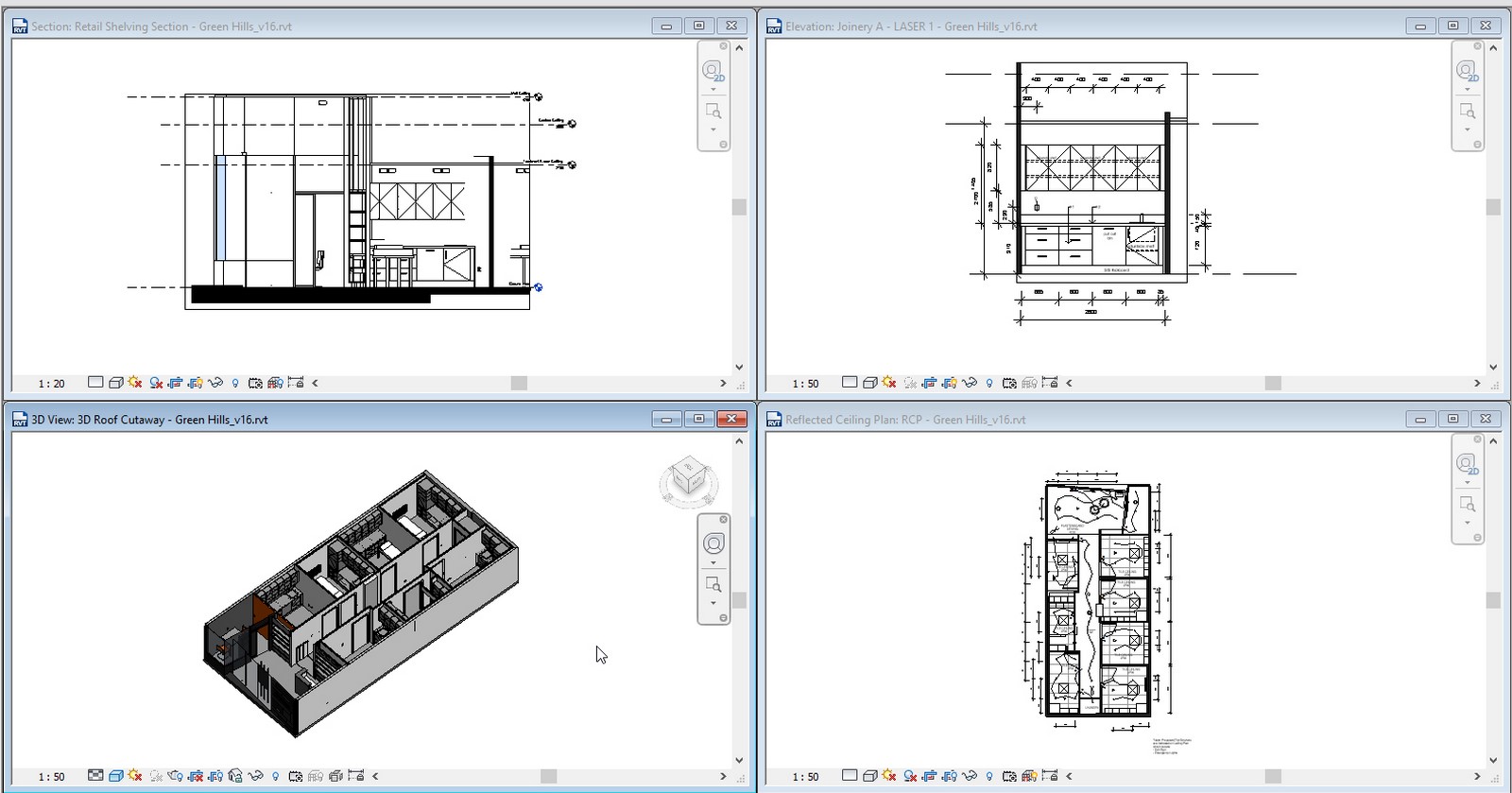
Task: Reveal Constraints in Retail Shelving Section view
Action: [x=296, y=383]
